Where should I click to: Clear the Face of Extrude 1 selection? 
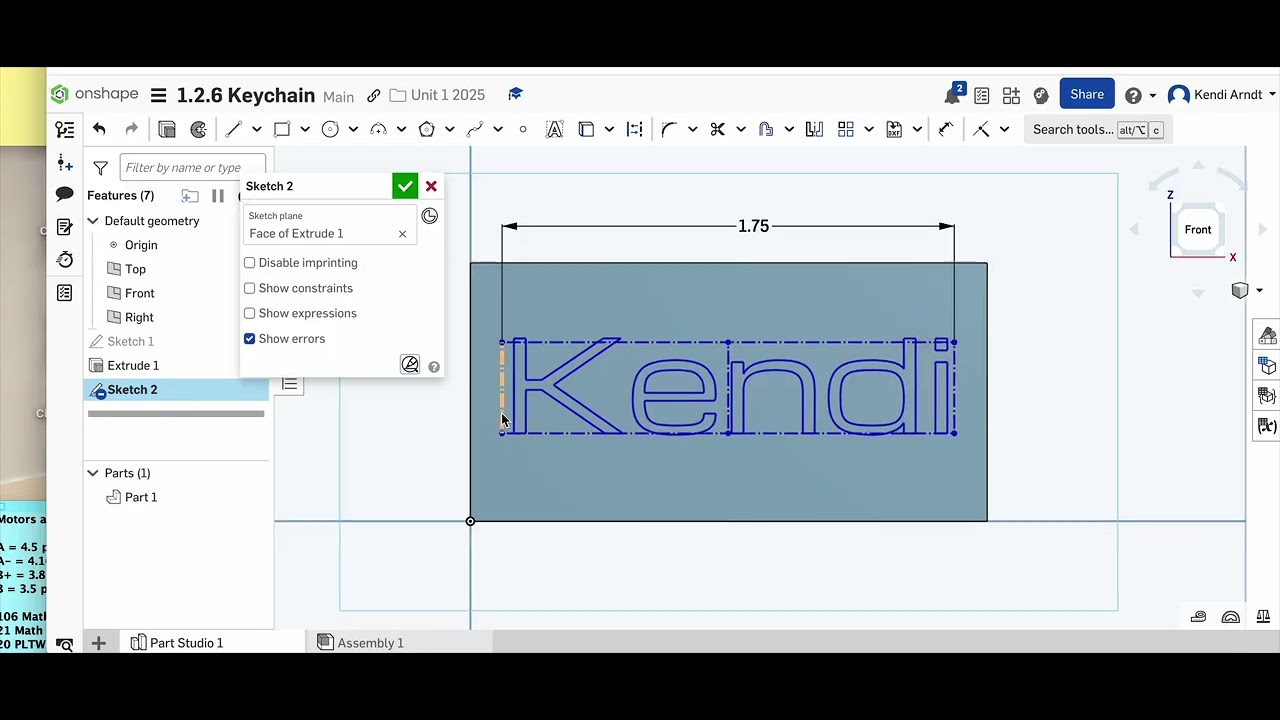(x=402, y=234)
